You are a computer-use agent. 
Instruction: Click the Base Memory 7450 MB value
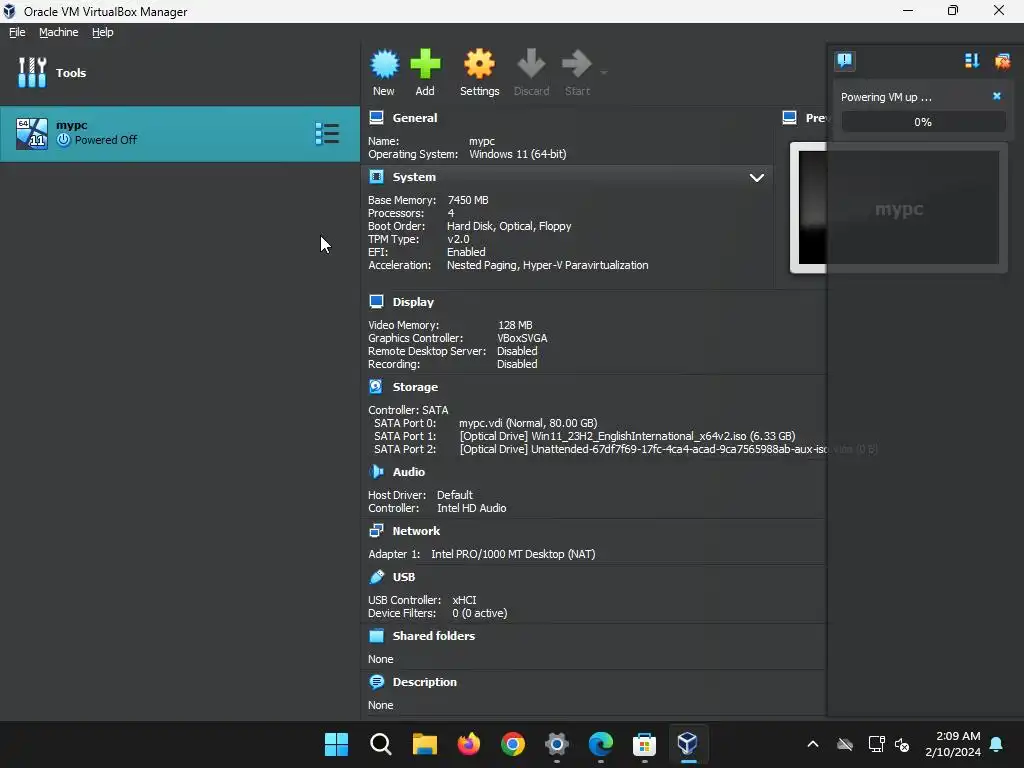coord(468,200)
